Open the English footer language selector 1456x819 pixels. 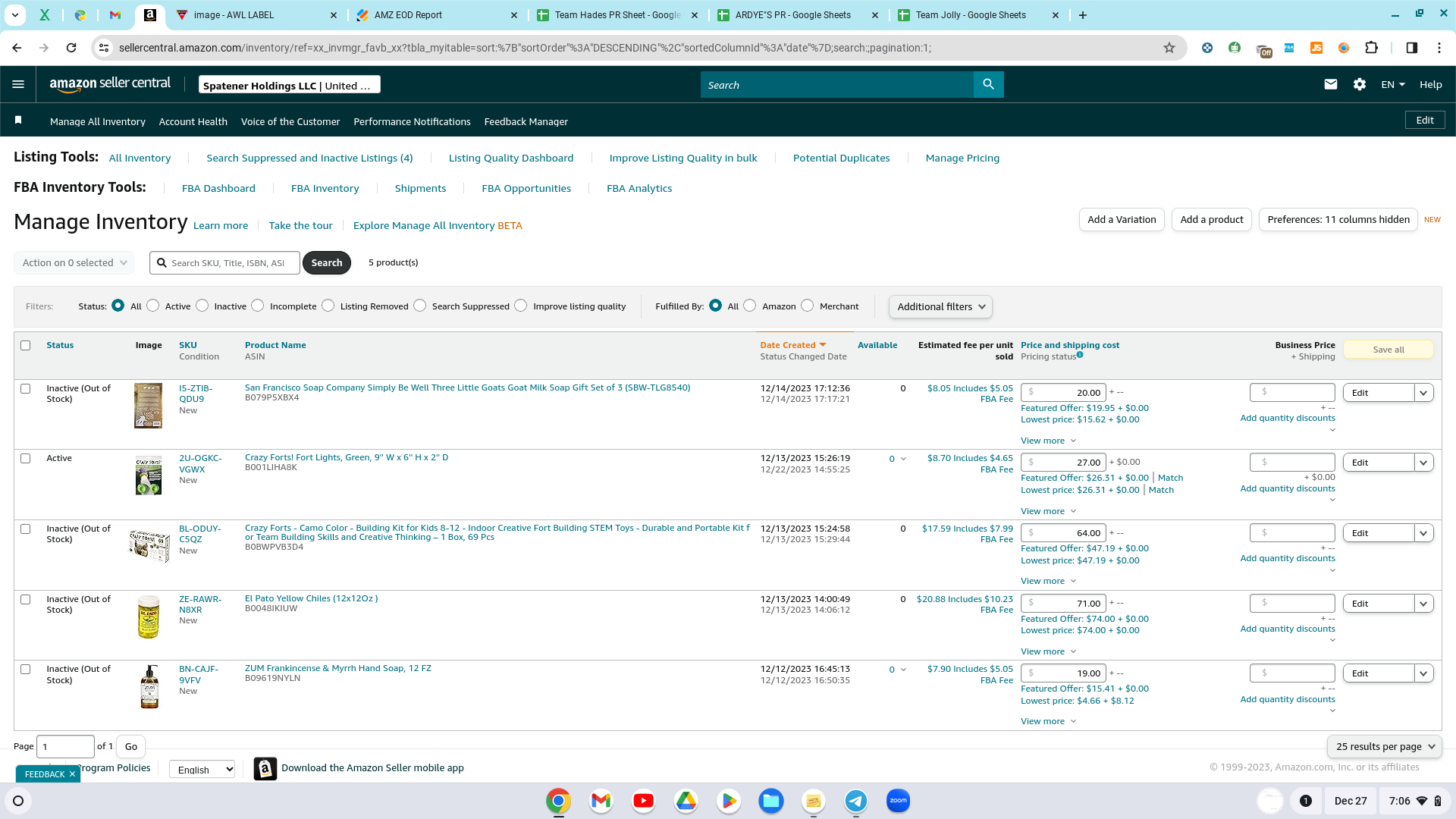click(202, 770)
